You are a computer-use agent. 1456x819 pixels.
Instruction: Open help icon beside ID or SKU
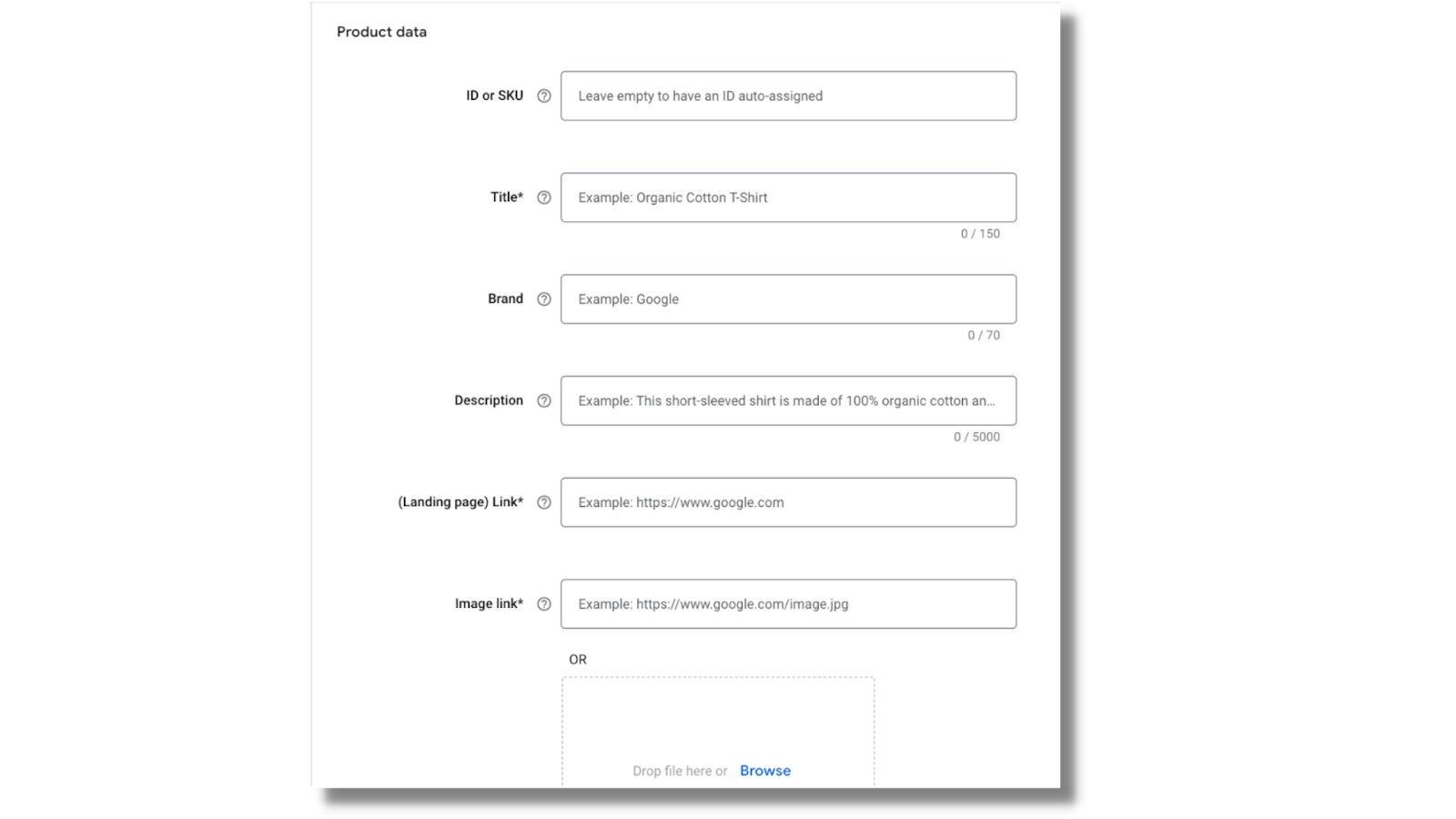[544, 96]
